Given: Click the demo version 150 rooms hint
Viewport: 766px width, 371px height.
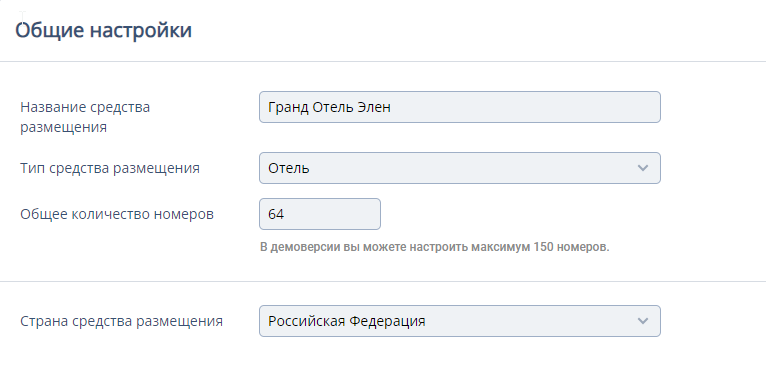Looking at the screenshot, I should pos(435,247).
